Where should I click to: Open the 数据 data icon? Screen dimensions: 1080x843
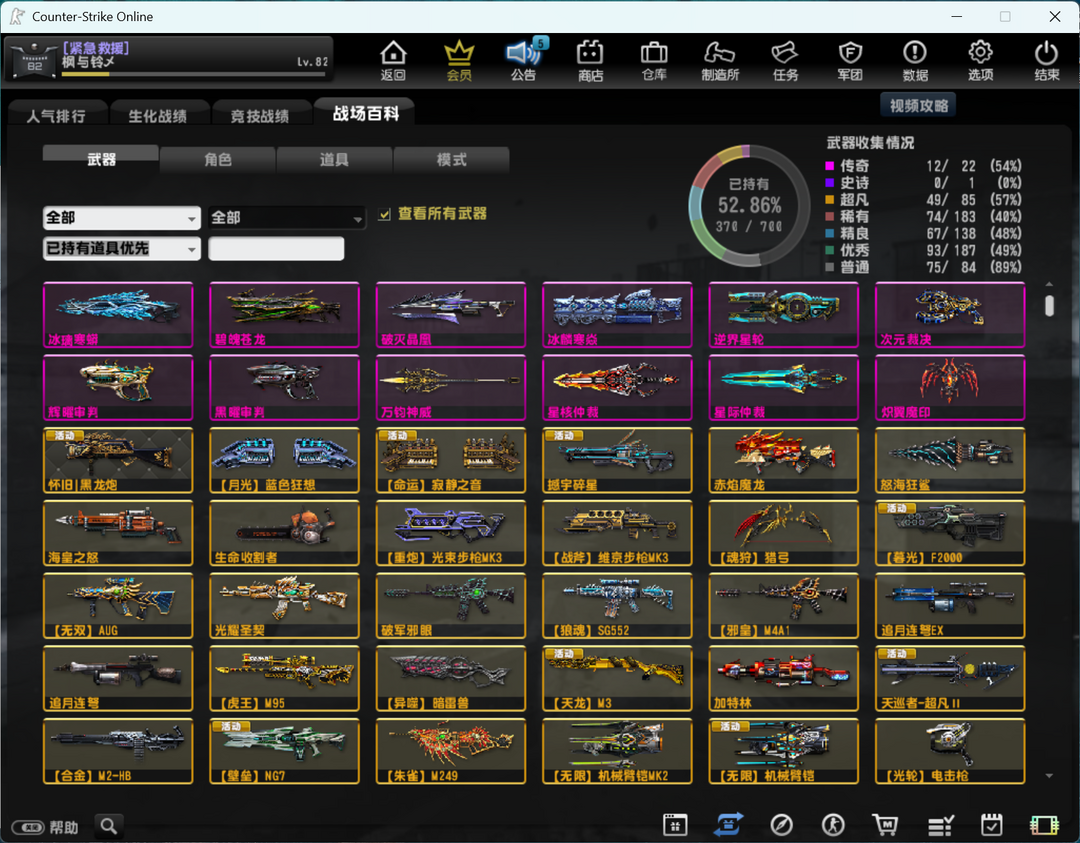[x=915, y=61]
